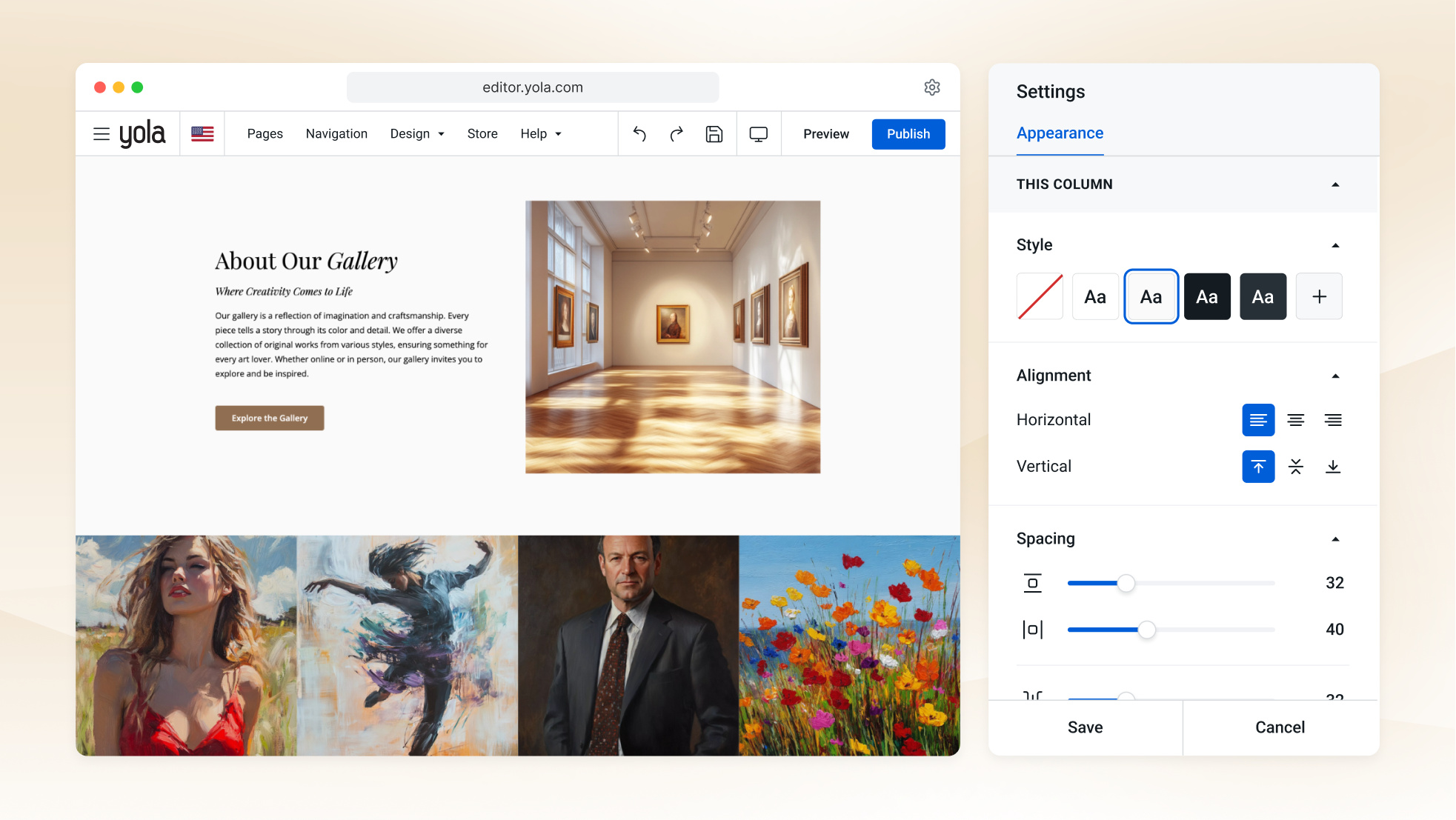Click the yola logo
Screen dimensions: 1456x820
[142, 134]
